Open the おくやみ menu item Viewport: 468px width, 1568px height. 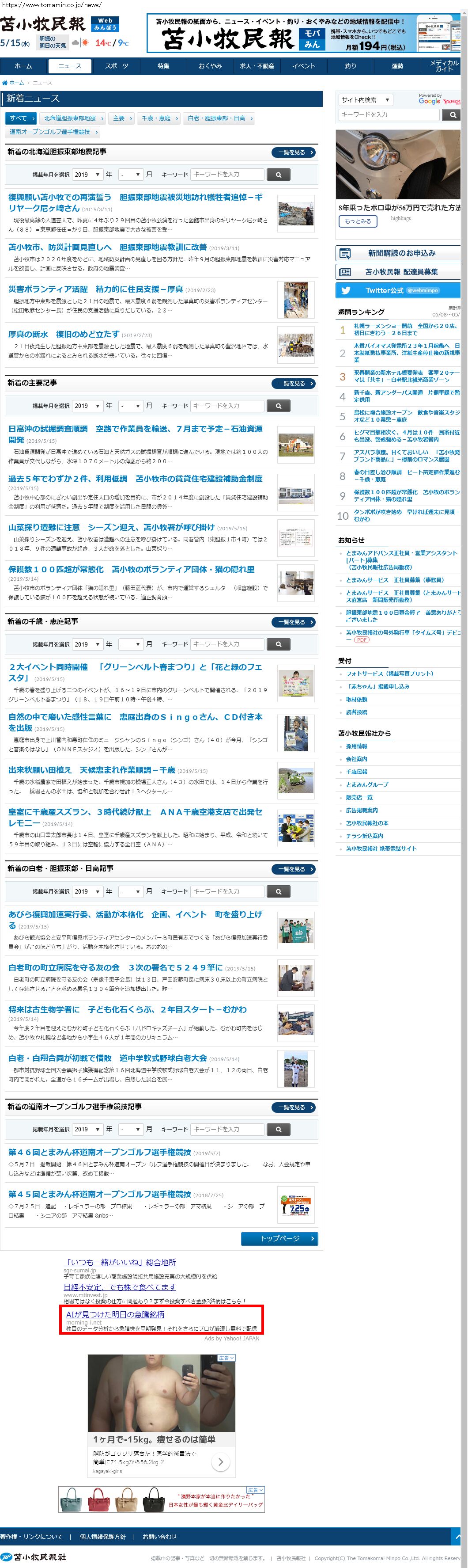(210, 66)
